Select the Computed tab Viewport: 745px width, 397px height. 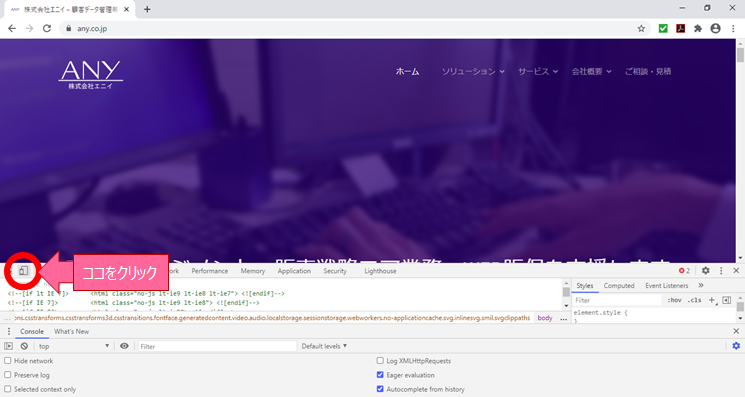(619, 285)
